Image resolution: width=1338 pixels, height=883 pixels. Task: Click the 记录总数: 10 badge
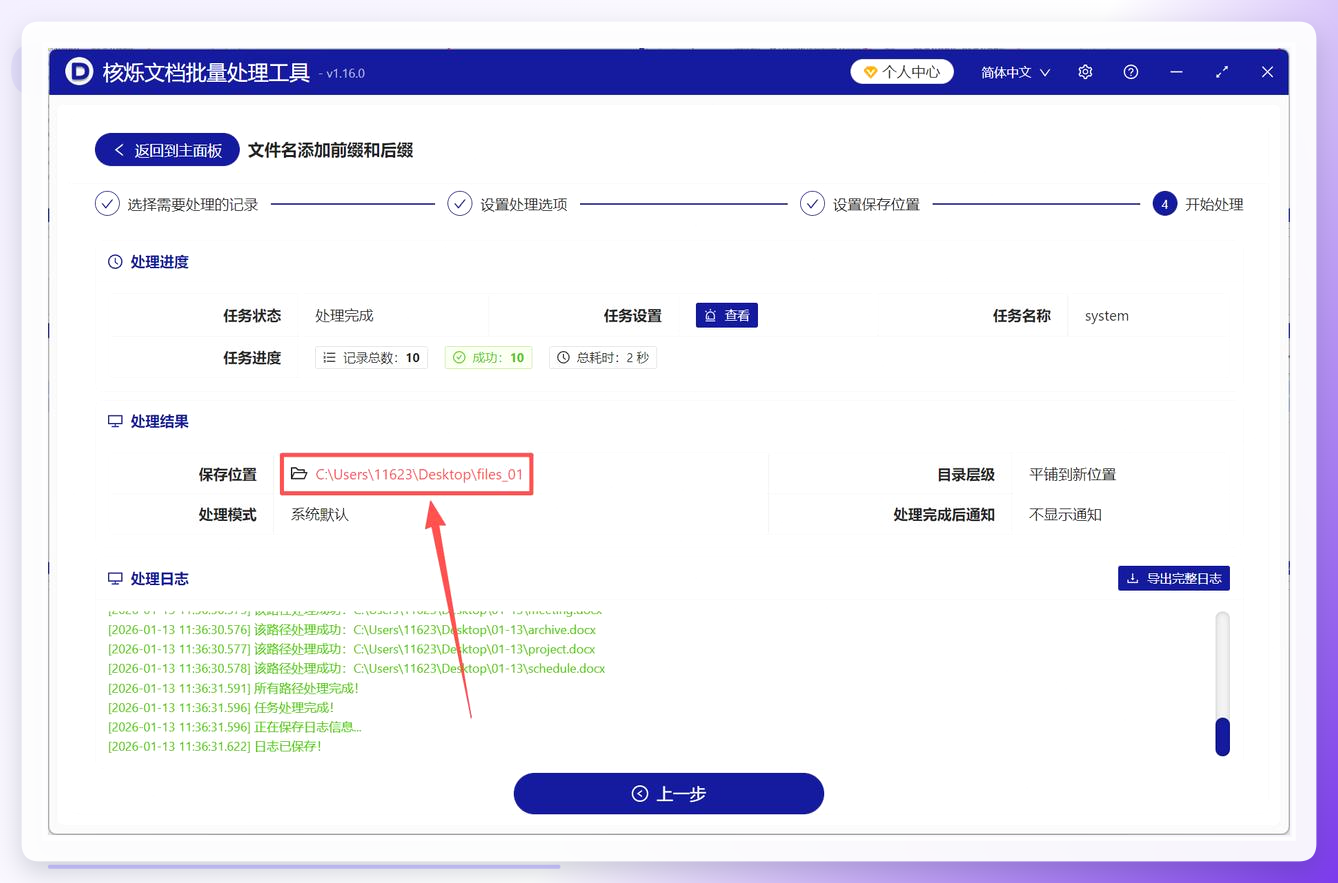click(x=371, y=357)
